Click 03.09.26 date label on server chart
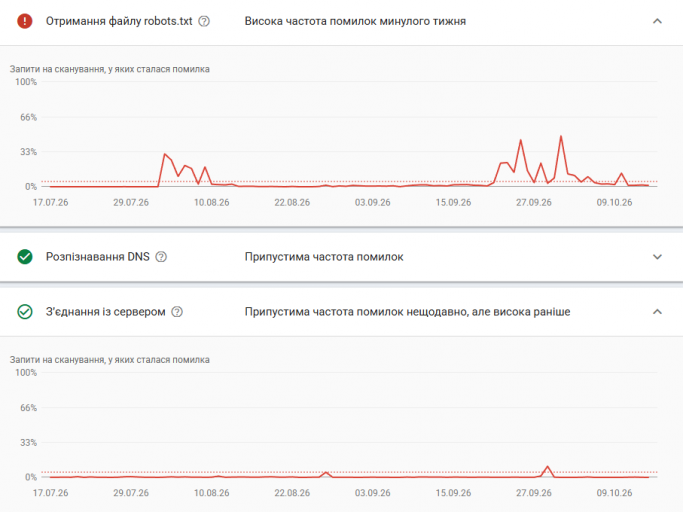683x512 pixels. click(372, 493)
